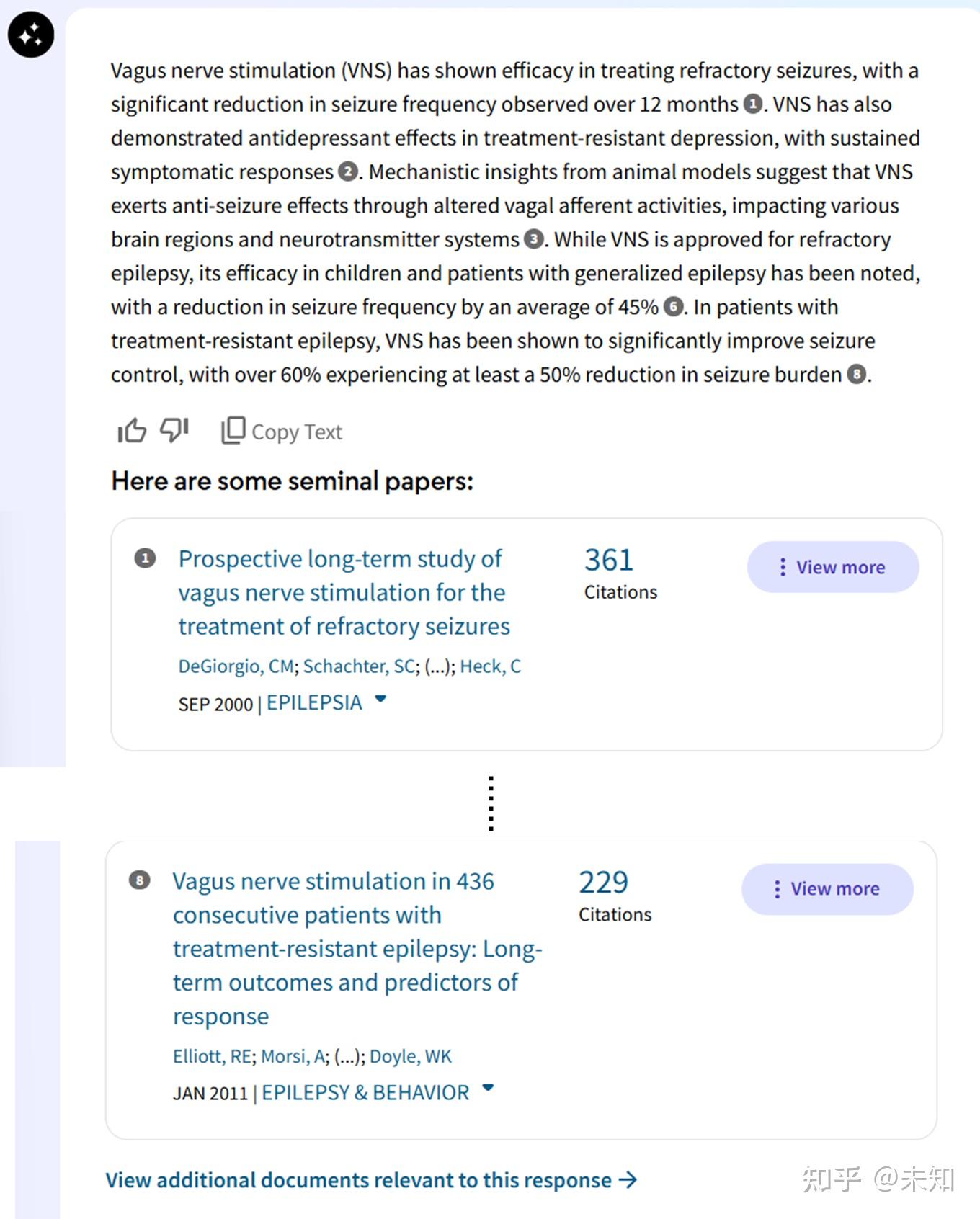Image resolution: width=980 pixels, height=1219 pixels.
Task: Open the Prospective long-term study paper title
Action: tap(344, 592)
